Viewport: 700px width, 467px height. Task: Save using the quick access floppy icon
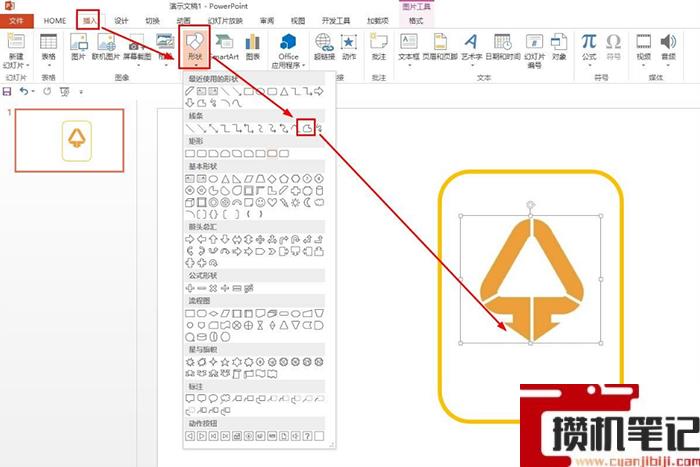coord(7,92)
